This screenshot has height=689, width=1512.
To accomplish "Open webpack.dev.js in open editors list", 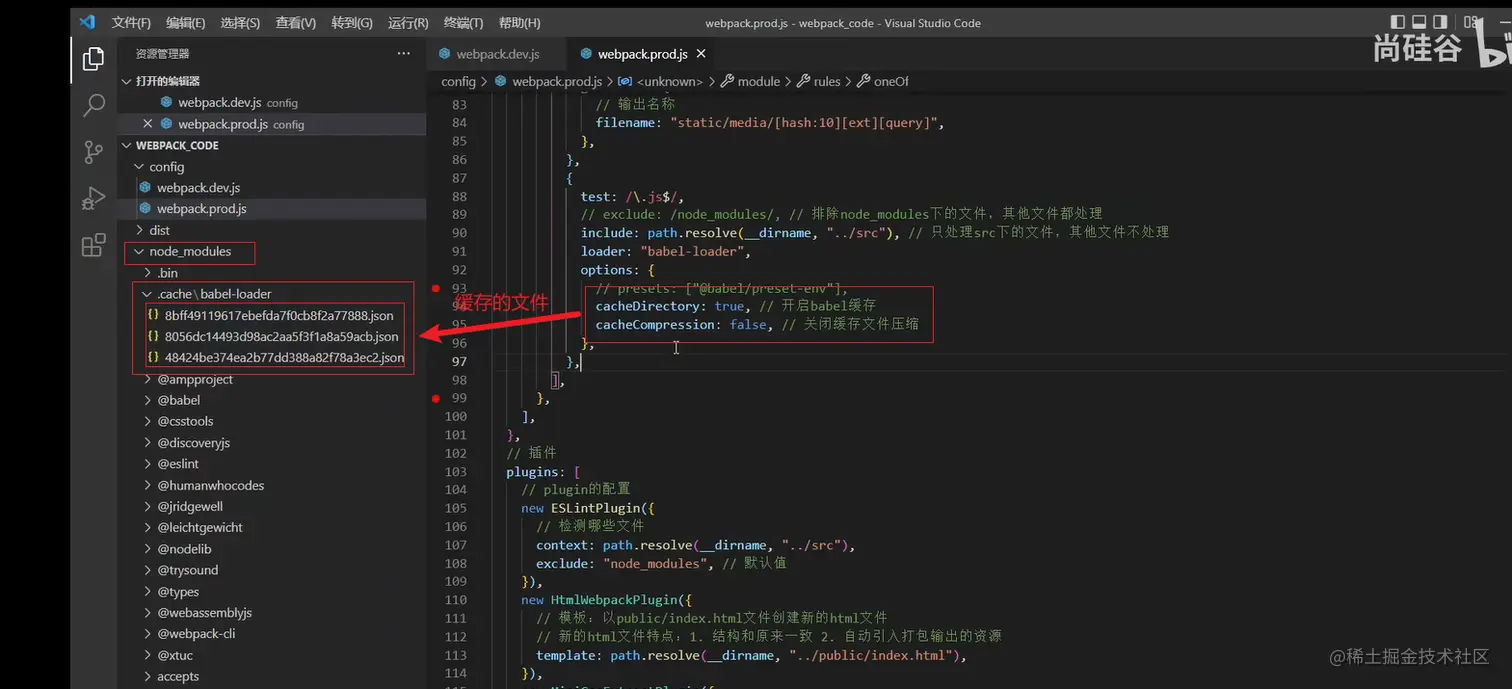I will click(272, 103).
